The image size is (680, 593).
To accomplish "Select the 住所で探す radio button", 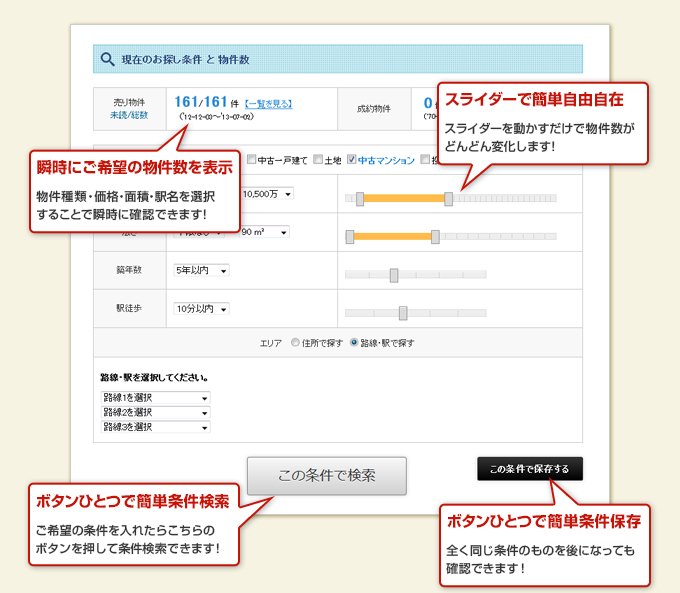I will click(x=295, y=342).
